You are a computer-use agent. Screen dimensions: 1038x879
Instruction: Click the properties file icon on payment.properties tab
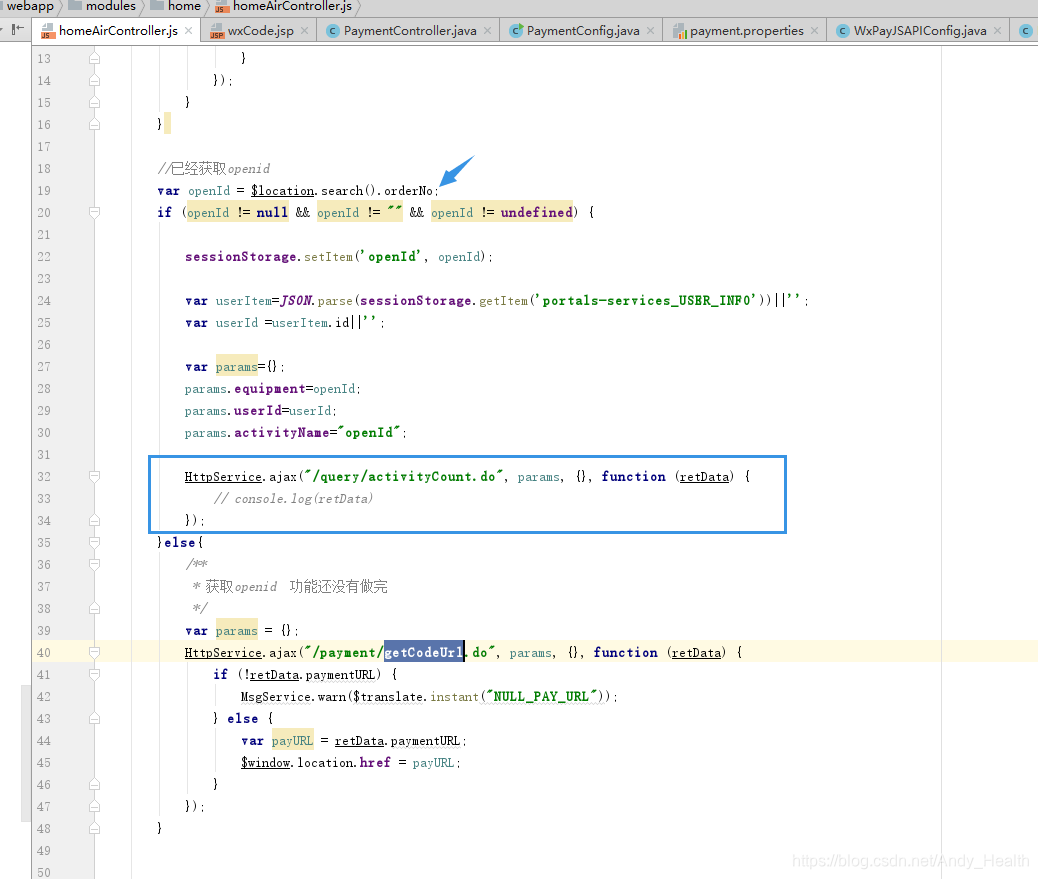coord(680,31)
